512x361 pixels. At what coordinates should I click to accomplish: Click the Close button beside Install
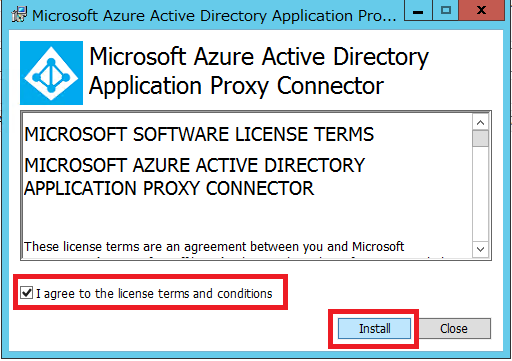click(454, 329)
